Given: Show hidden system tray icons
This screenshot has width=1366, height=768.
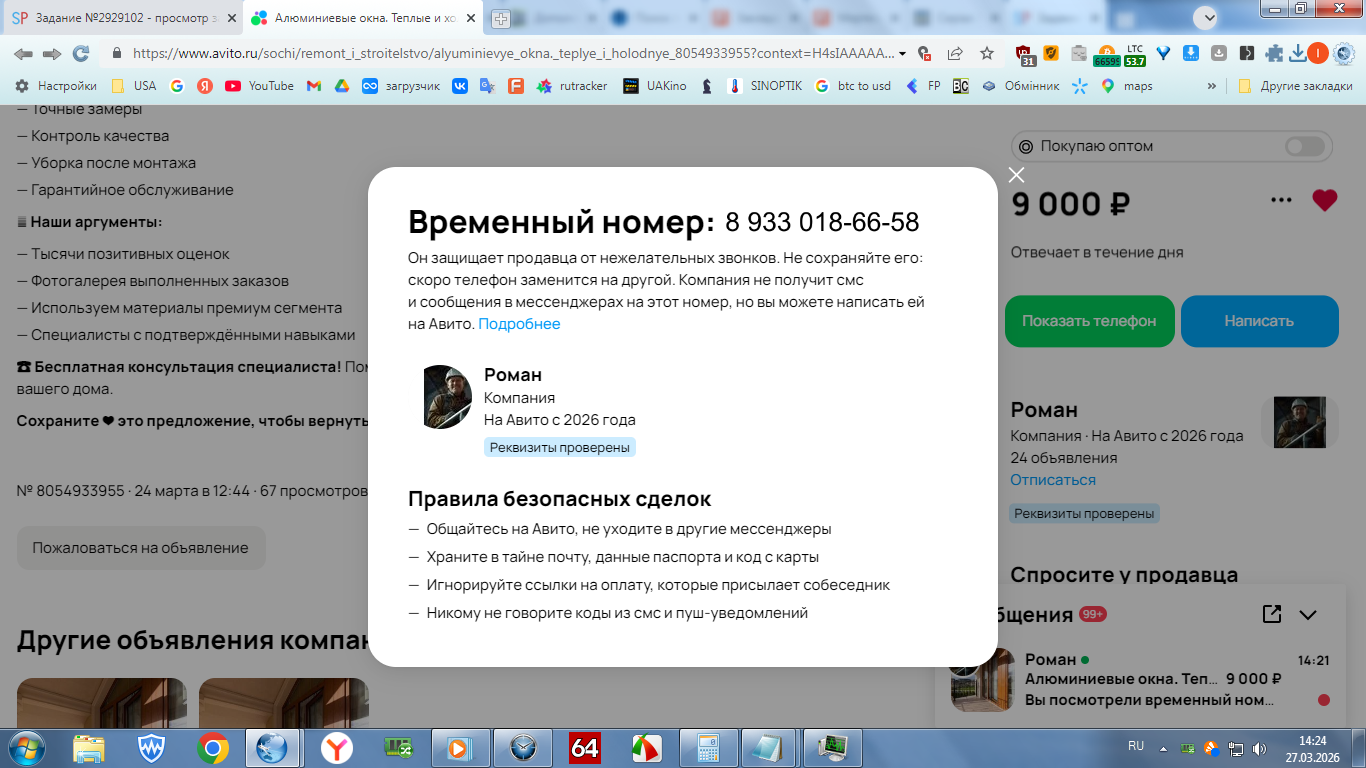Looking at the screenshot, I should coord(1162,748).
